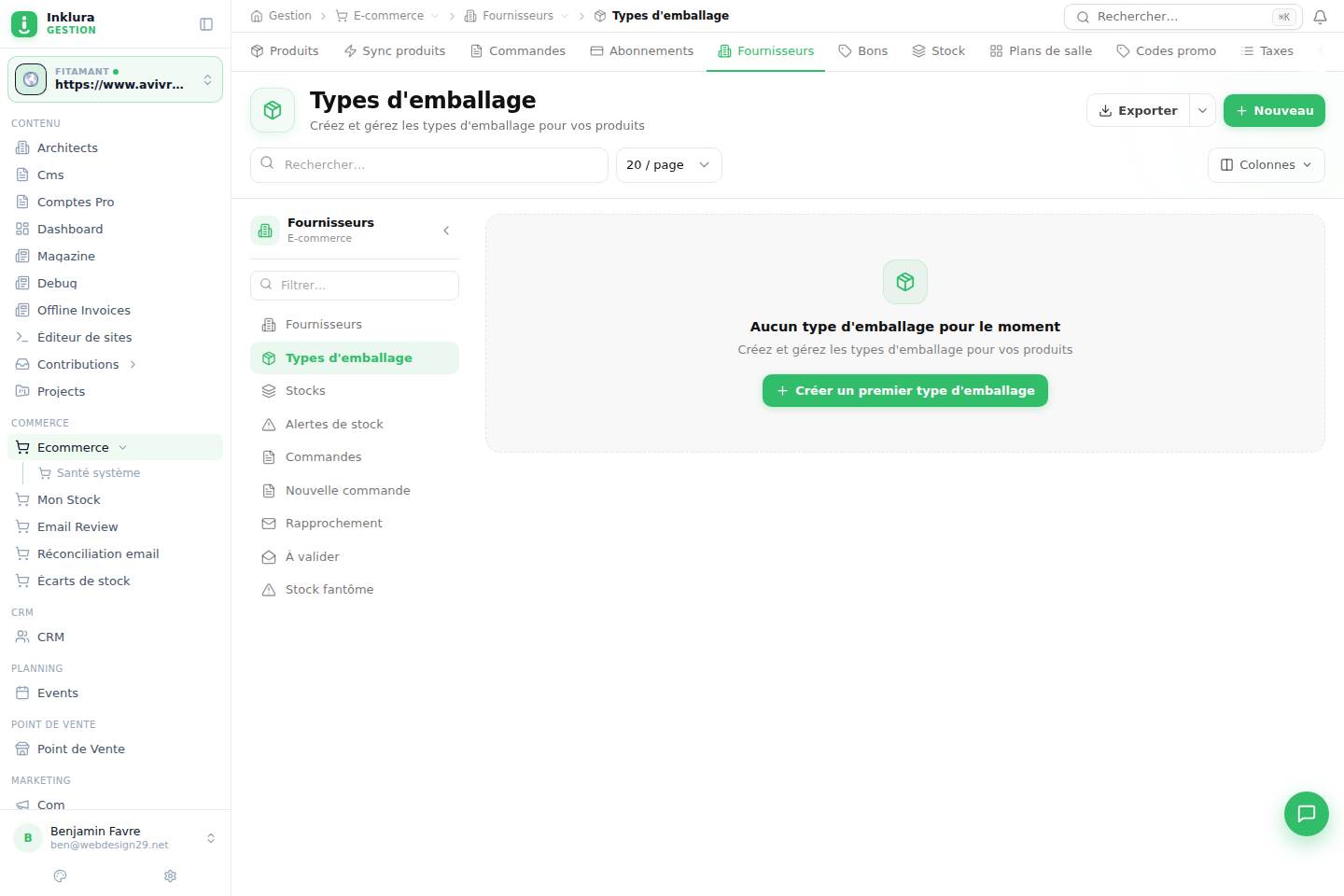Open the chat support bubble
This screenshot has height=896, width=1344.
pyautogui.click(x=1306, y=813)
